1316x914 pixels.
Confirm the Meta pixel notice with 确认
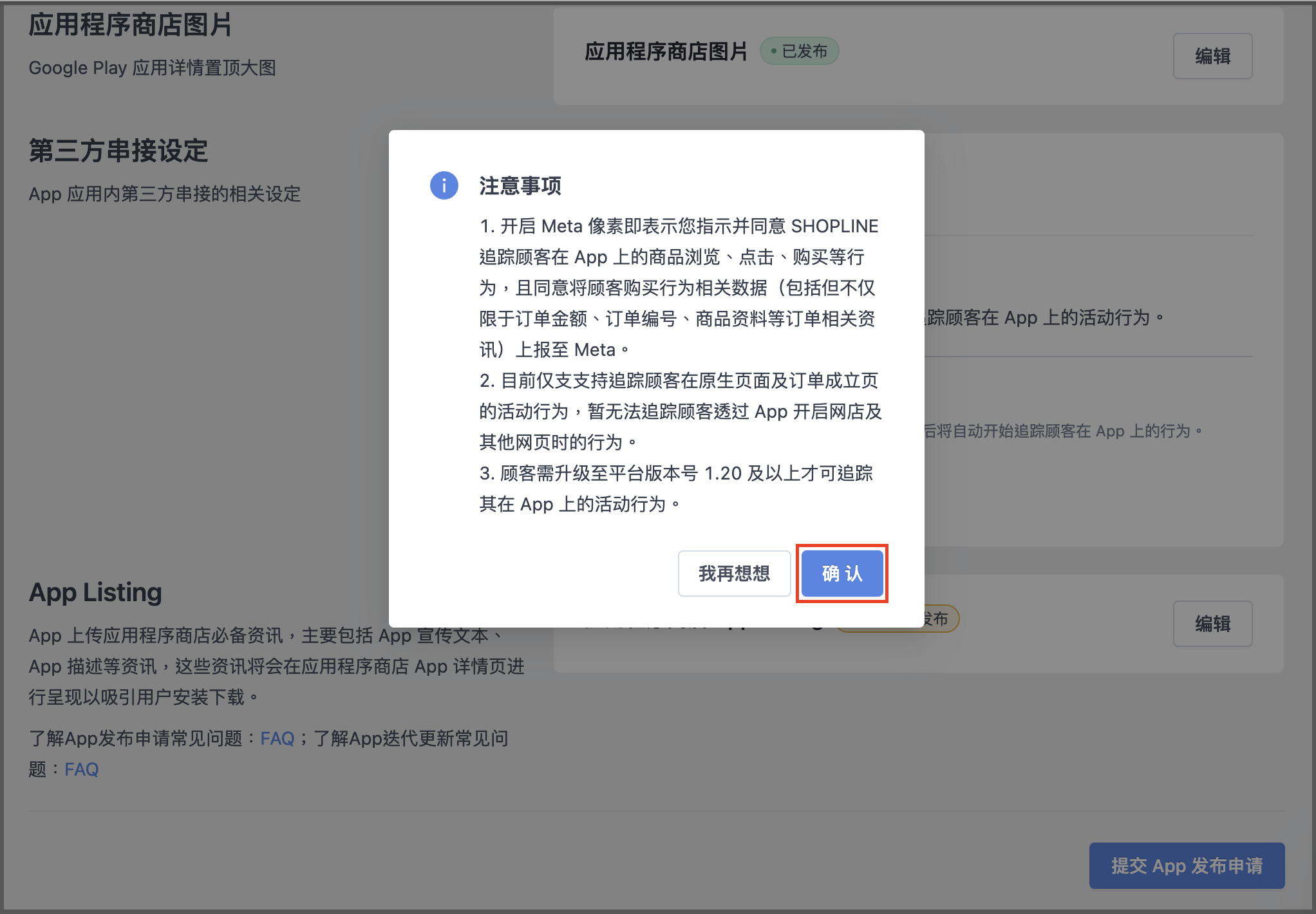[x=841, y=574]
